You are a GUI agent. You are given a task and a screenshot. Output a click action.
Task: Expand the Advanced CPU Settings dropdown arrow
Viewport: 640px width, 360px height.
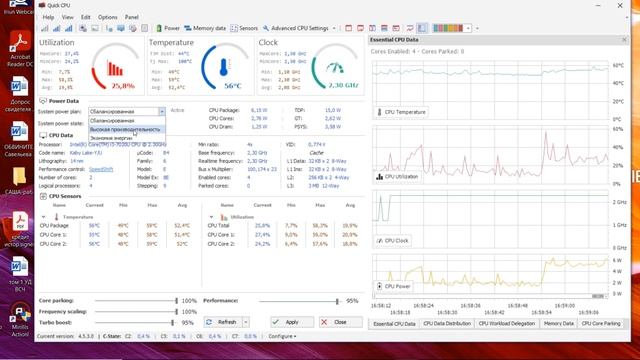(334, 28)
